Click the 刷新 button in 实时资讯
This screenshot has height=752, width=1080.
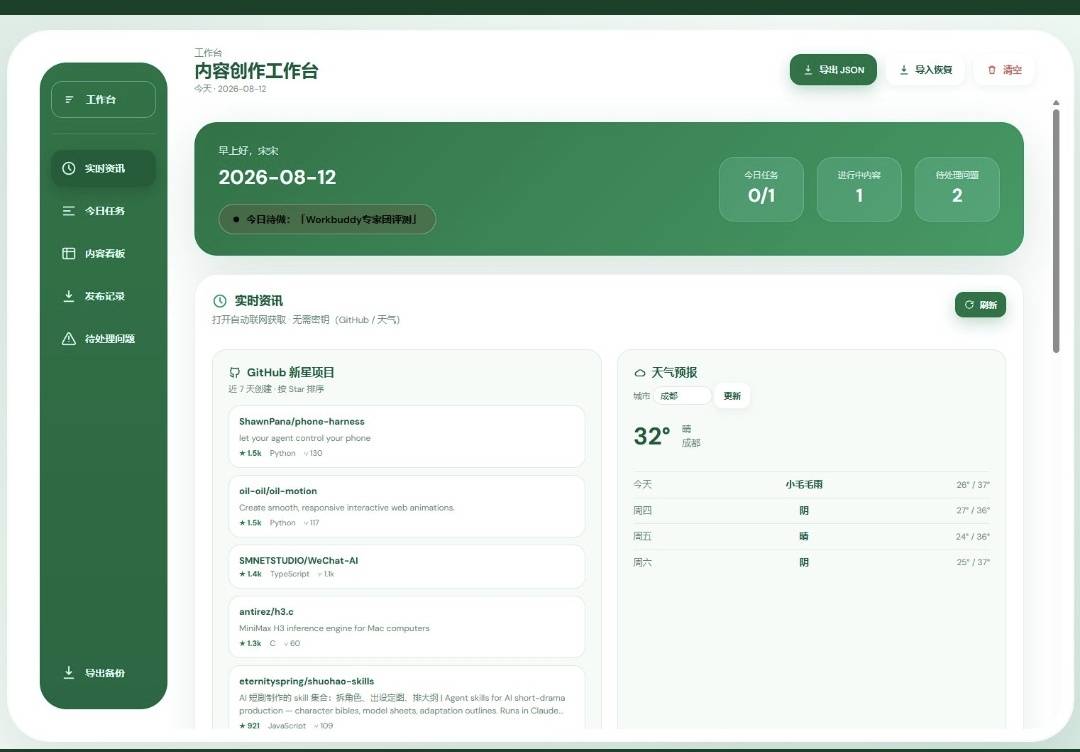[980, 305]
